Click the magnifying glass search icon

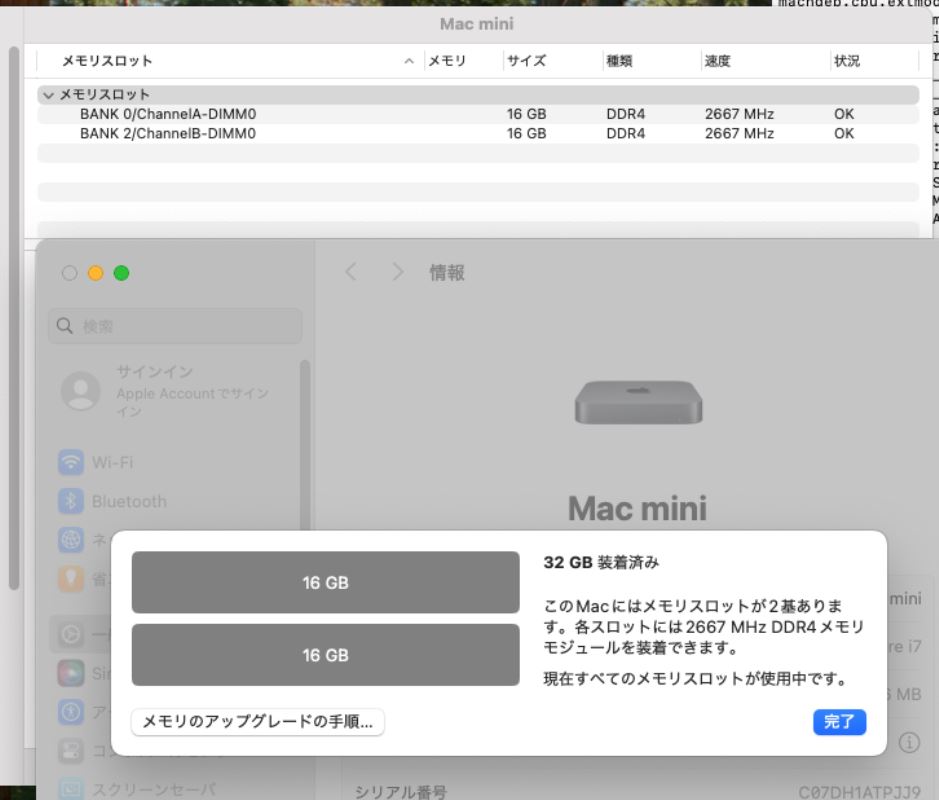click(65, 326)
